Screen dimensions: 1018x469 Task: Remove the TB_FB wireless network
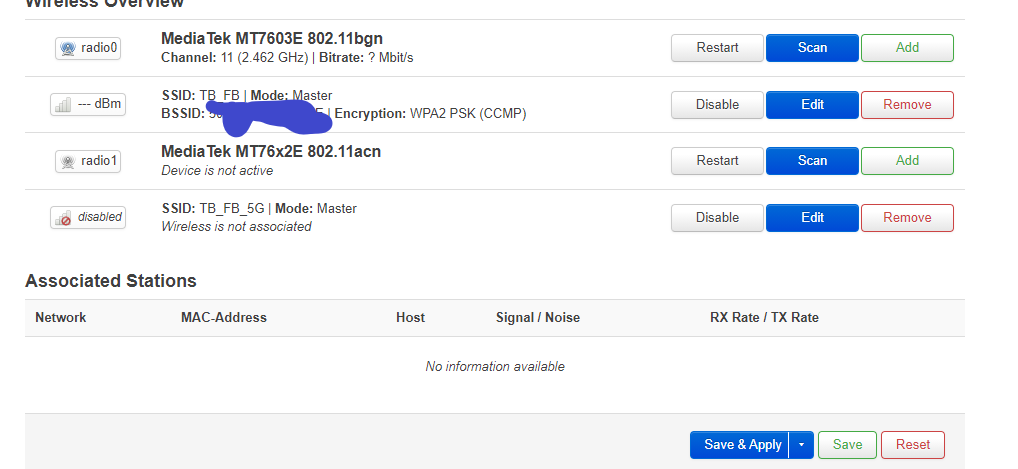(x=907, y=105)
